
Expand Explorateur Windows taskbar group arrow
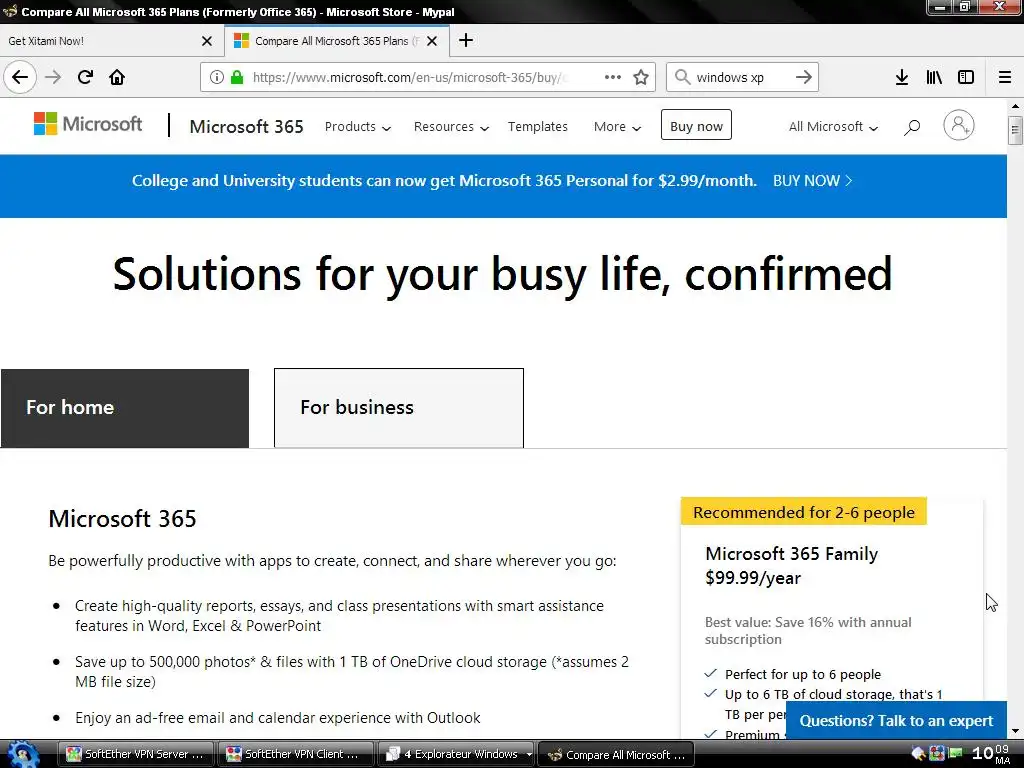pyautogui.click(x=529, y=754)
